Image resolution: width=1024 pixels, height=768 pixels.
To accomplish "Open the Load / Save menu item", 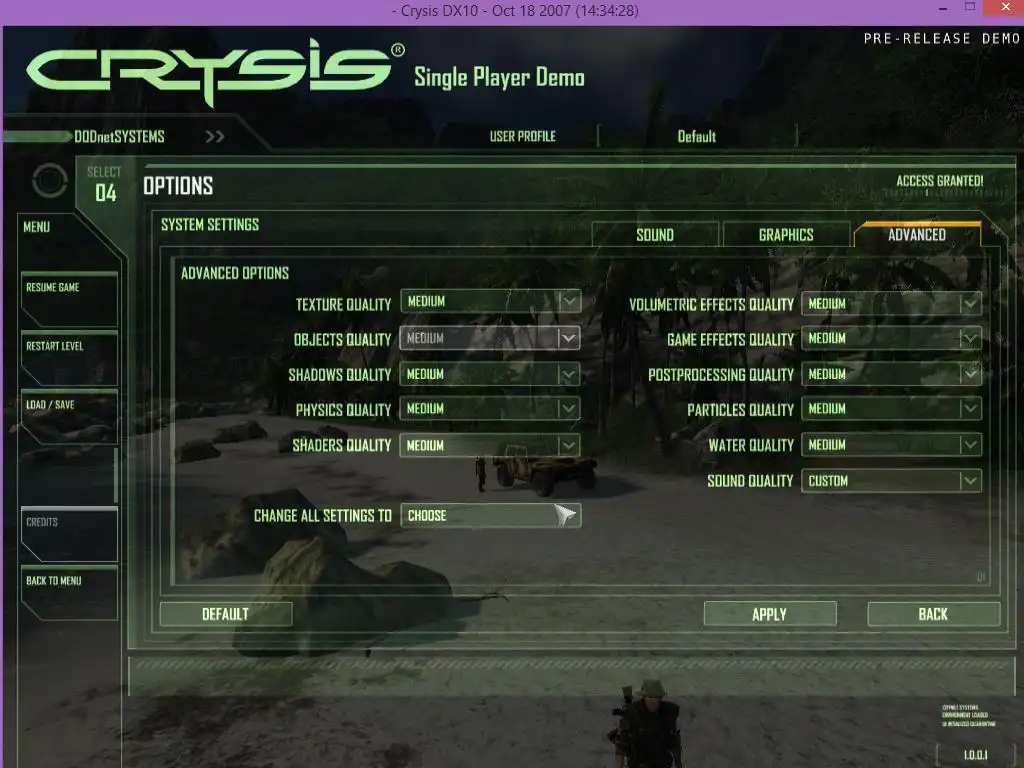I will coord(69,417).
